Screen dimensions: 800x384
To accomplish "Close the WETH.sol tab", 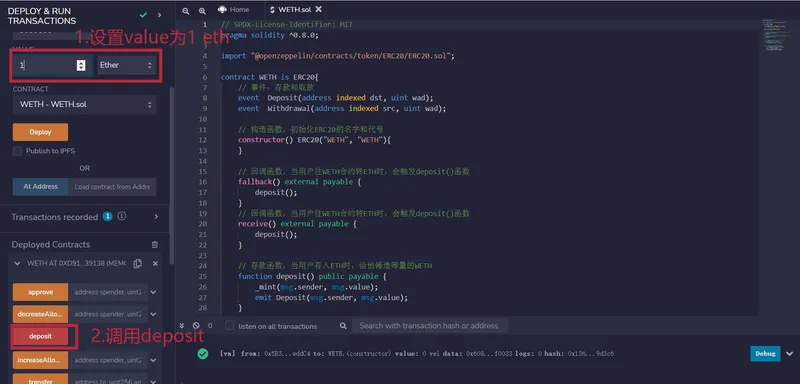I will 319,9.
